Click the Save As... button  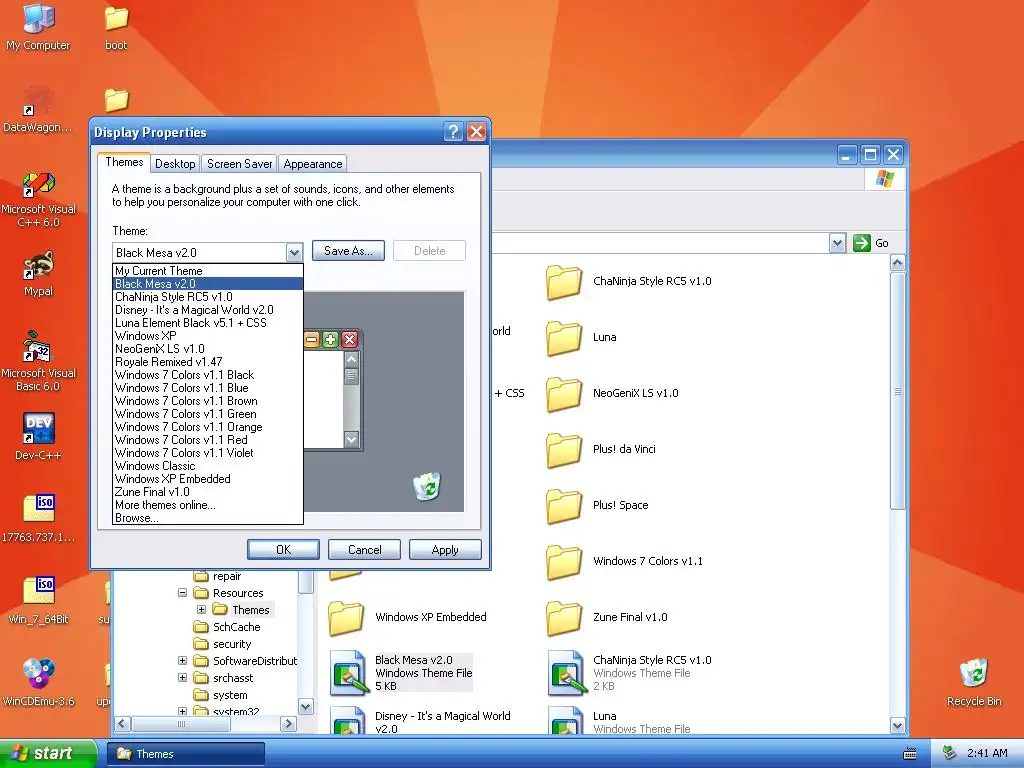click(x=349, y=251)
